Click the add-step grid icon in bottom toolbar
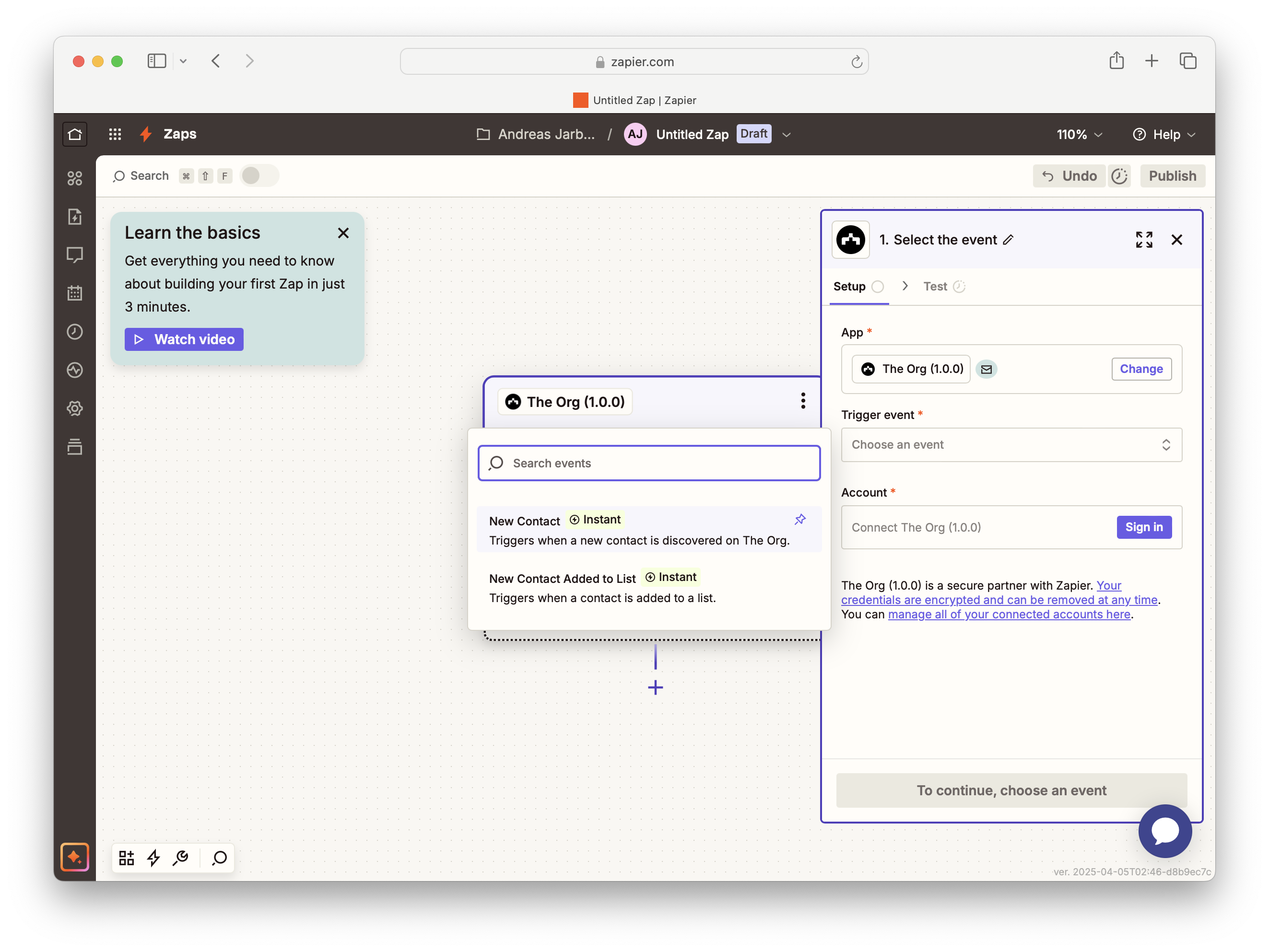 [126, 858]
